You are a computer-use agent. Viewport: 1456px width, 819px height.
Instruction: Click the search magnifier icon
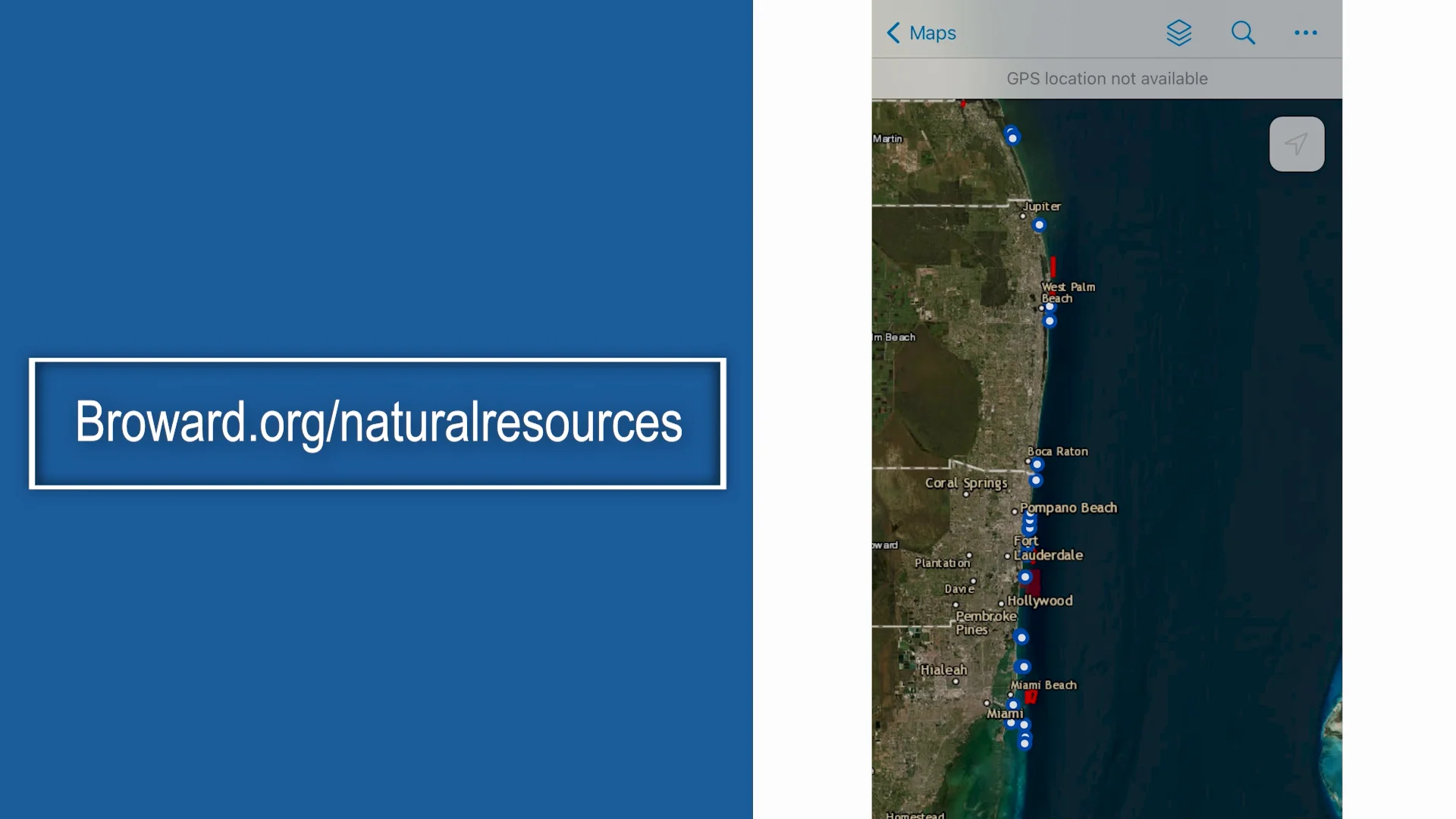(1243, 33)
